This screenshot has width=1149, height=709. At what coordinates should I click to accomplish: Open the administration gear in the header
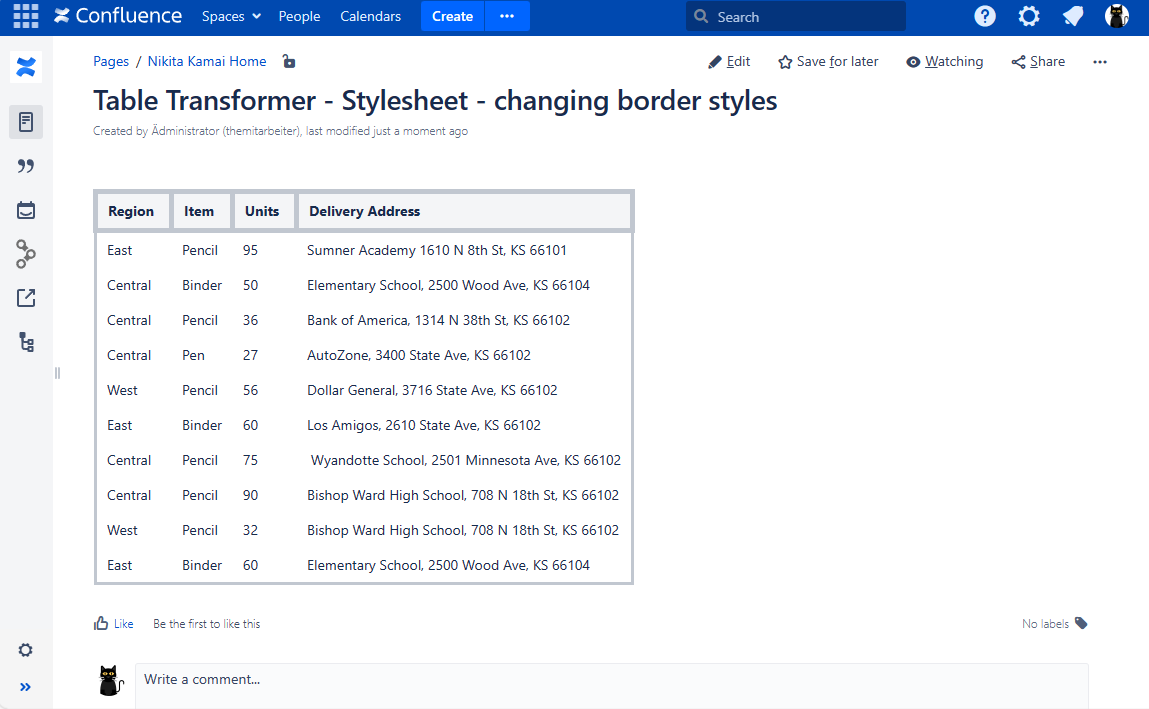coord(1029,16)
